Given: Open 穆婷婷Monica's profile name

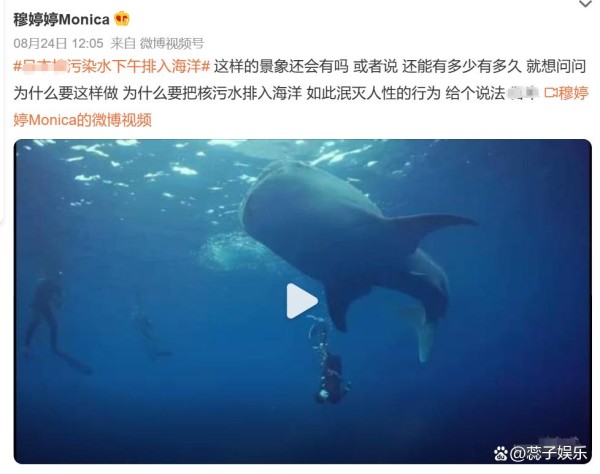Looking at the screenshot, I should coord(61,19).
